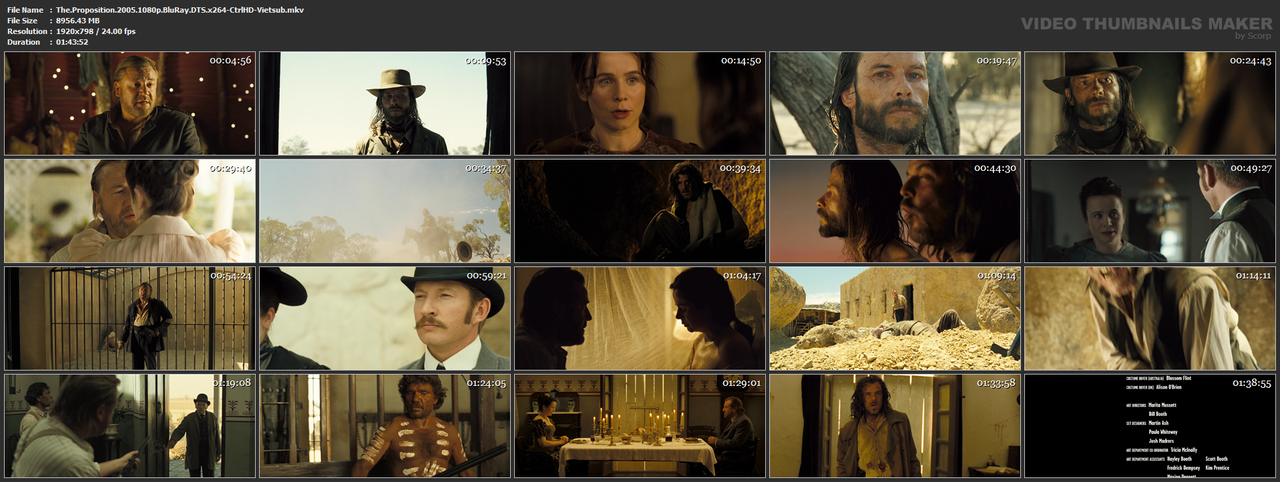Select the thumbnail stamped 00:09:53

[385, 103]
